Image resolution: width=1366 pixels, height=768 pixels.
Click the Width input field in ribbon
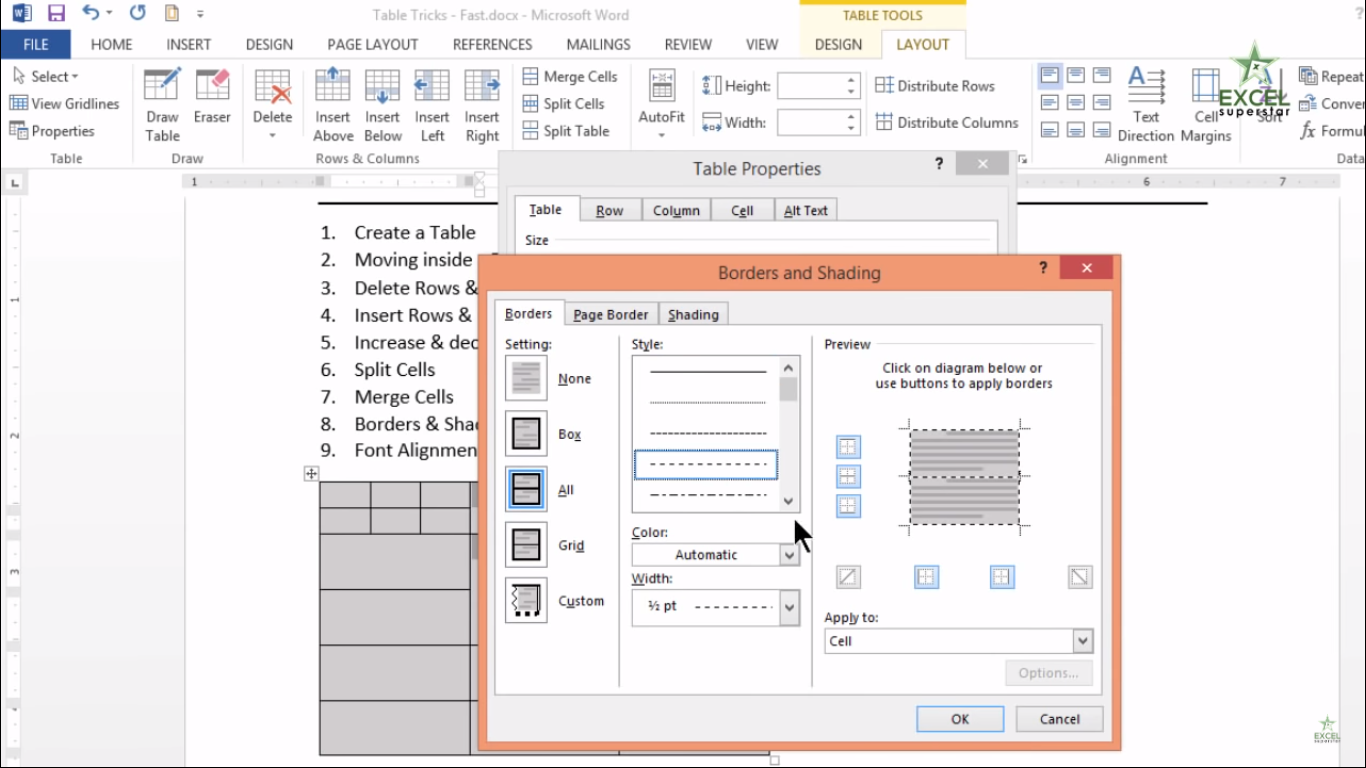(x=811, y=122)
